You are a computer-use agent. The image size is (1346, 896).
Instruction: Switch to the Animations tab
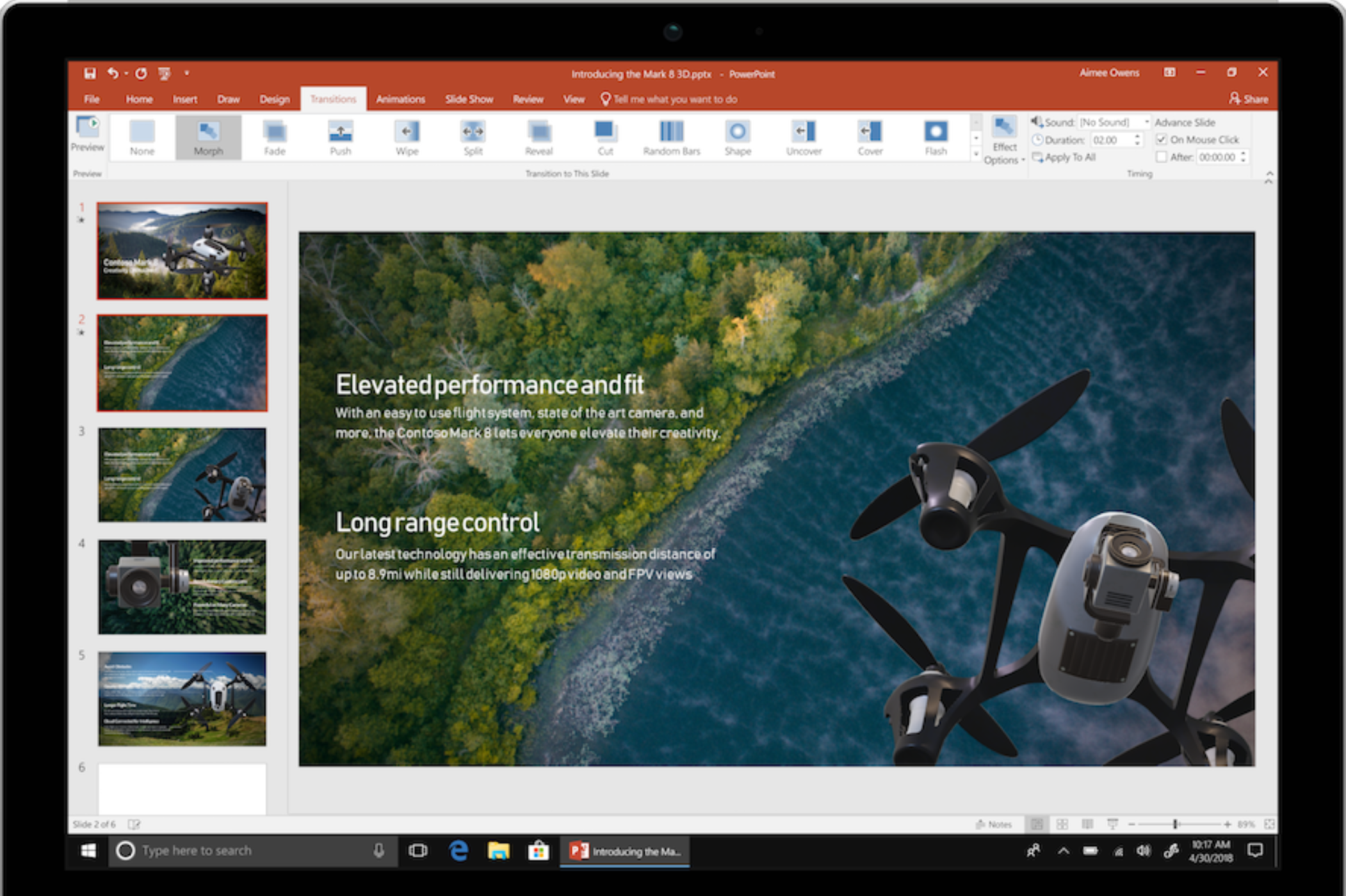[x=400, y=99]
